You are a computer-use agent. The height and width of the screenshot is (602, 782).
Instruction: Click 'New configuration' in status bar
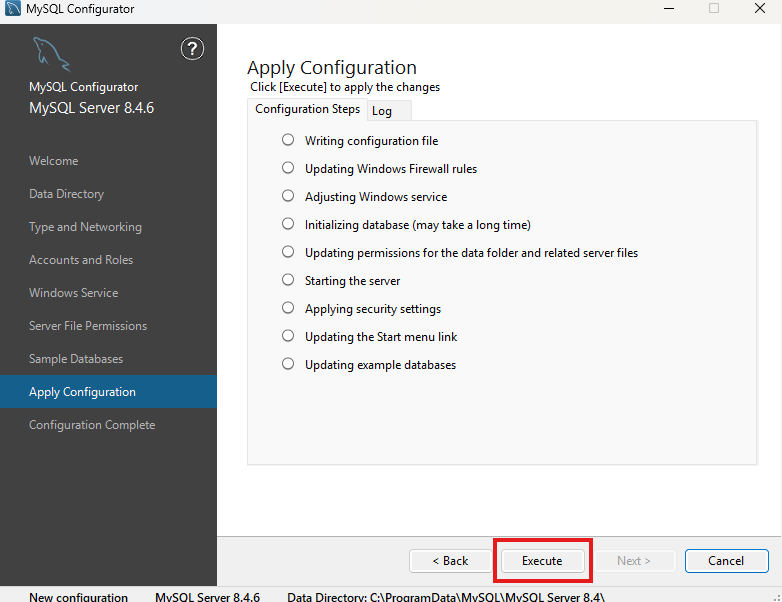click(78, 597)
